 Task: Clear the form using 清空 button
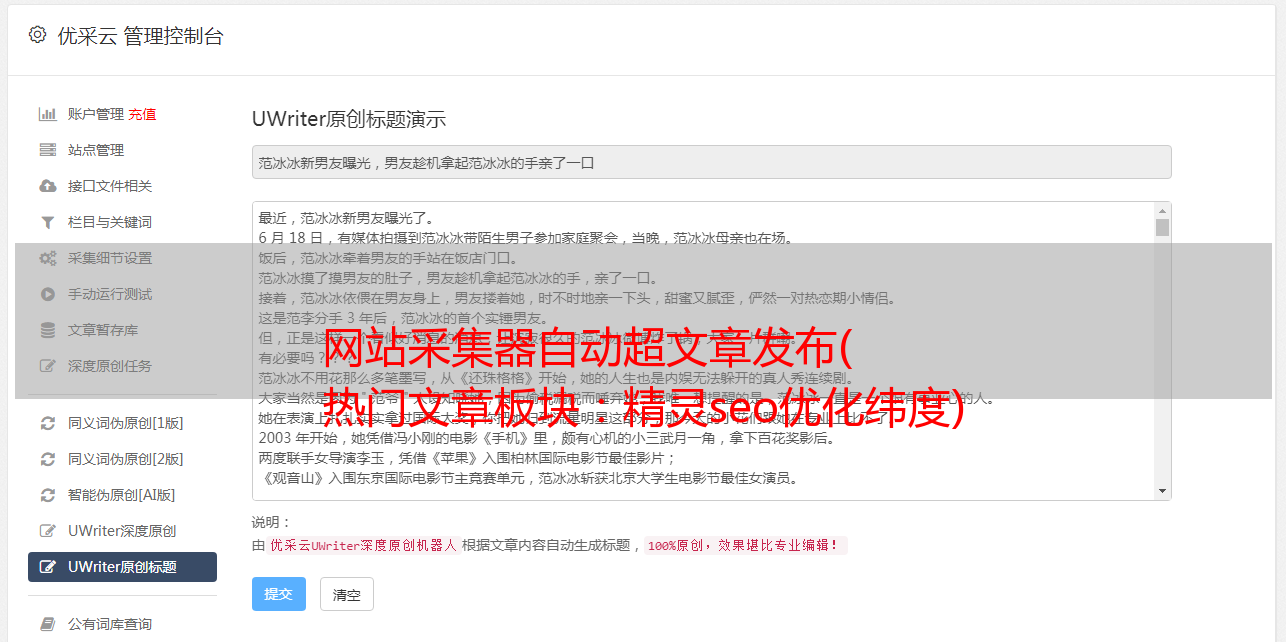tap(347, 594)
